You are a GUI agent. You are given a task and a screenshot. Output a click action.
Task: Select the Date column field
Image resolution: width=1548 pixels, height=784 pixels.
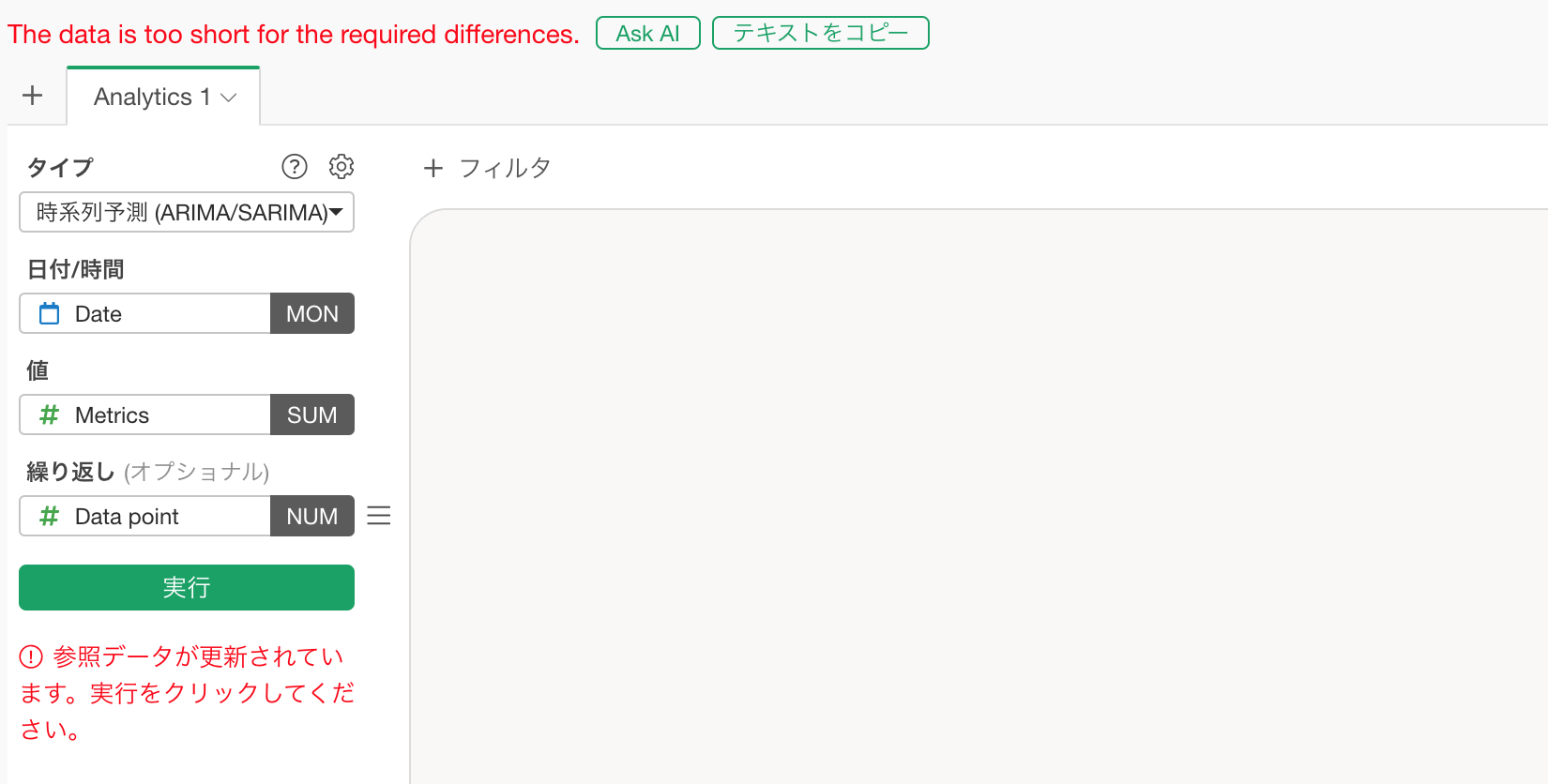[145, 313]
